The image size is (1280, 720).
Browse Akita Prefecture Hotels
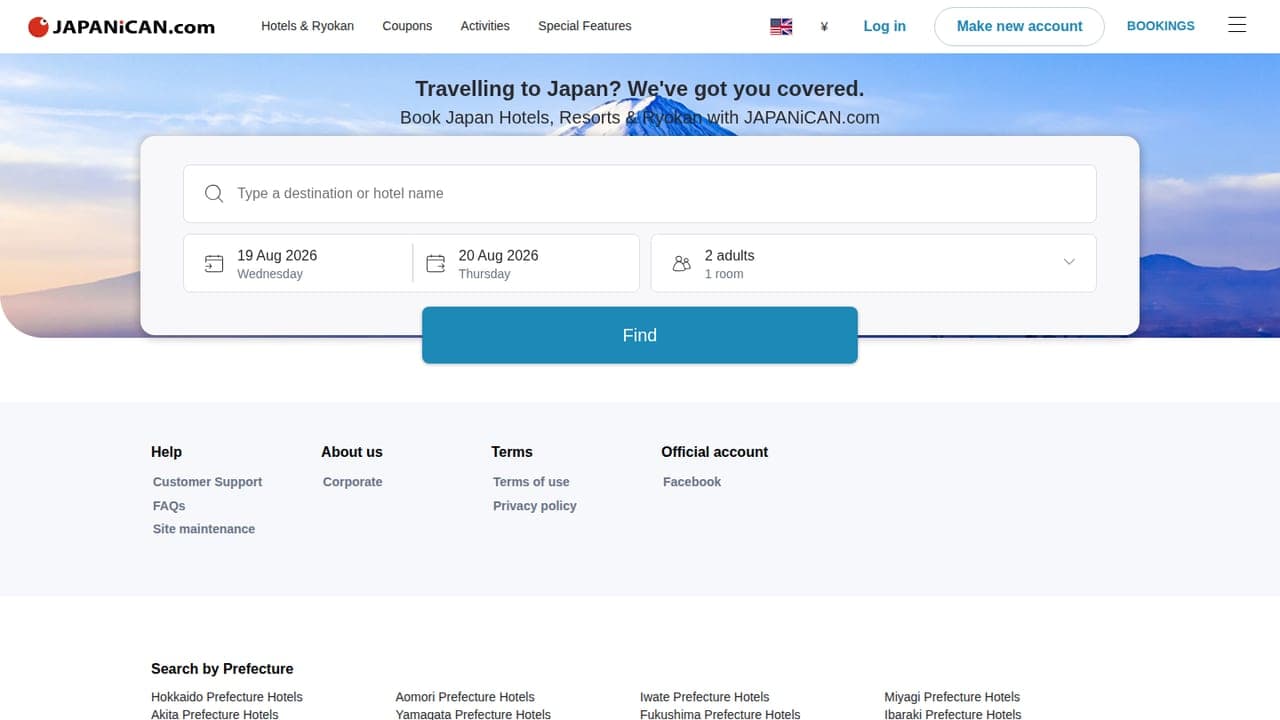(215, 714)
